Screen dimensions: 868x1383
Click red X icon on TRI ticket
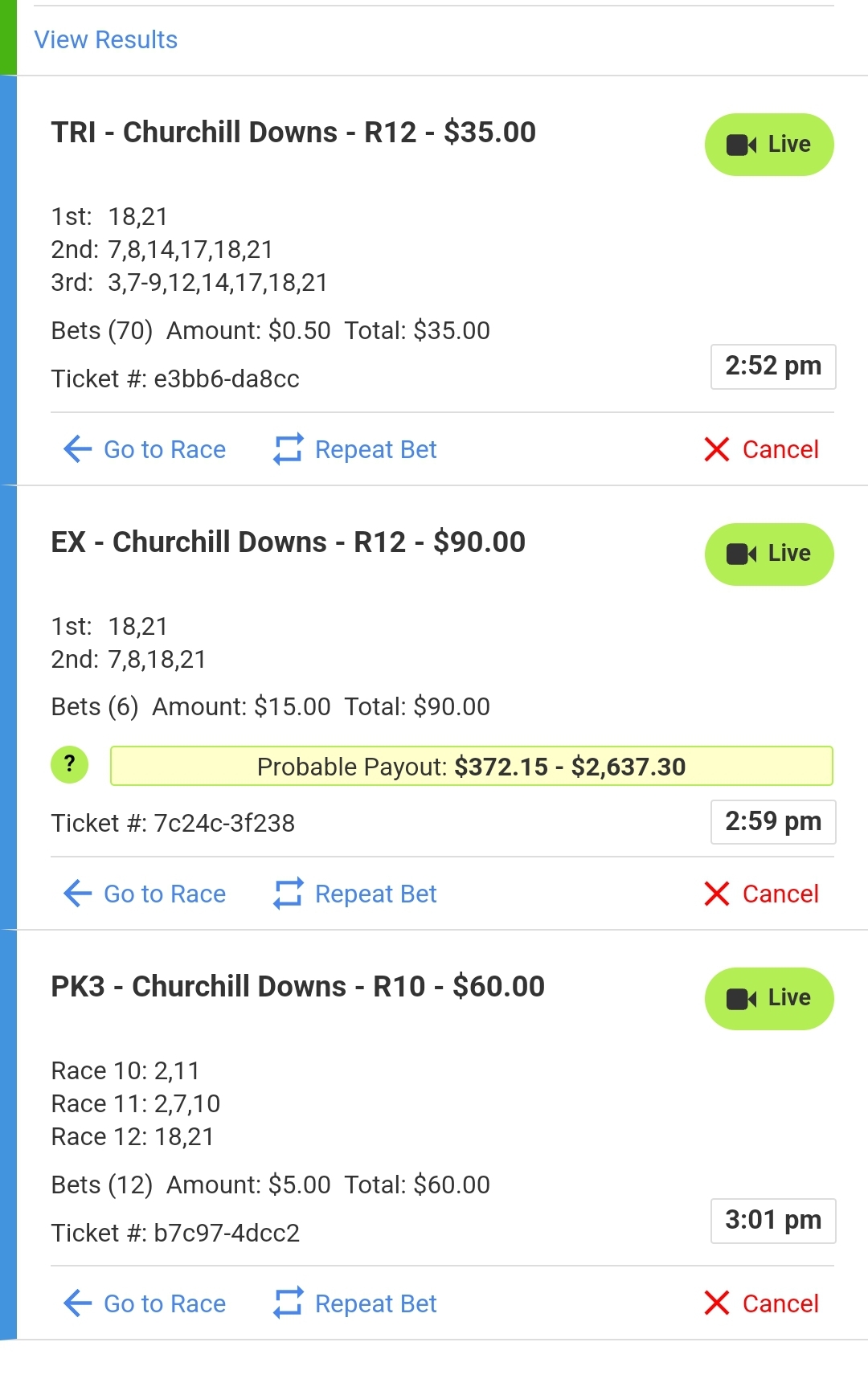click(716, 449)
